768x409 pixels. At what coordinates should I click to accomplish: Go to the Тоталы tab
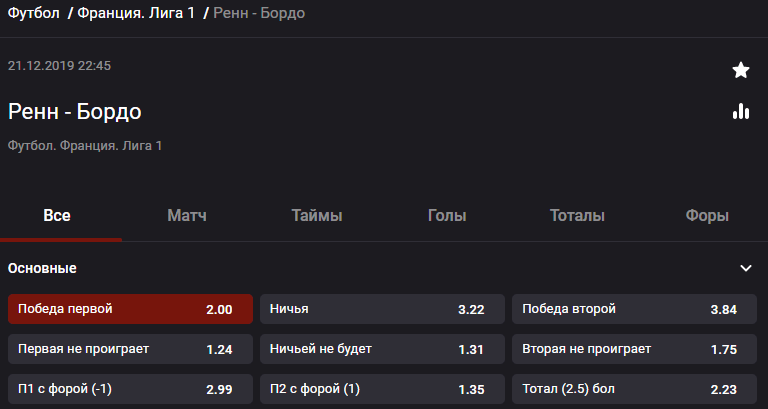577,216
